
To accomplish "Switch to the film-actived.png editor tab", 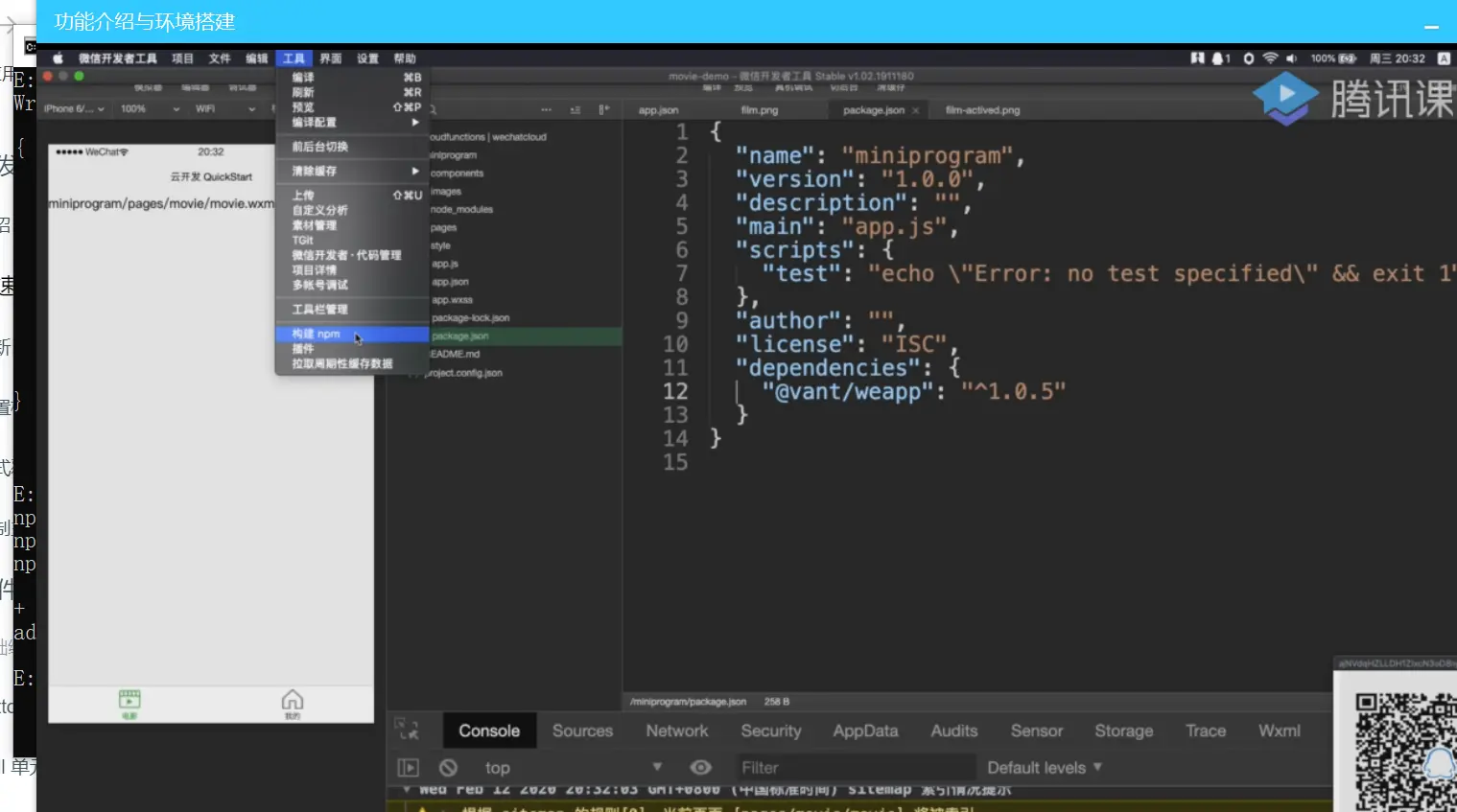I will click(x=983, y=110).
